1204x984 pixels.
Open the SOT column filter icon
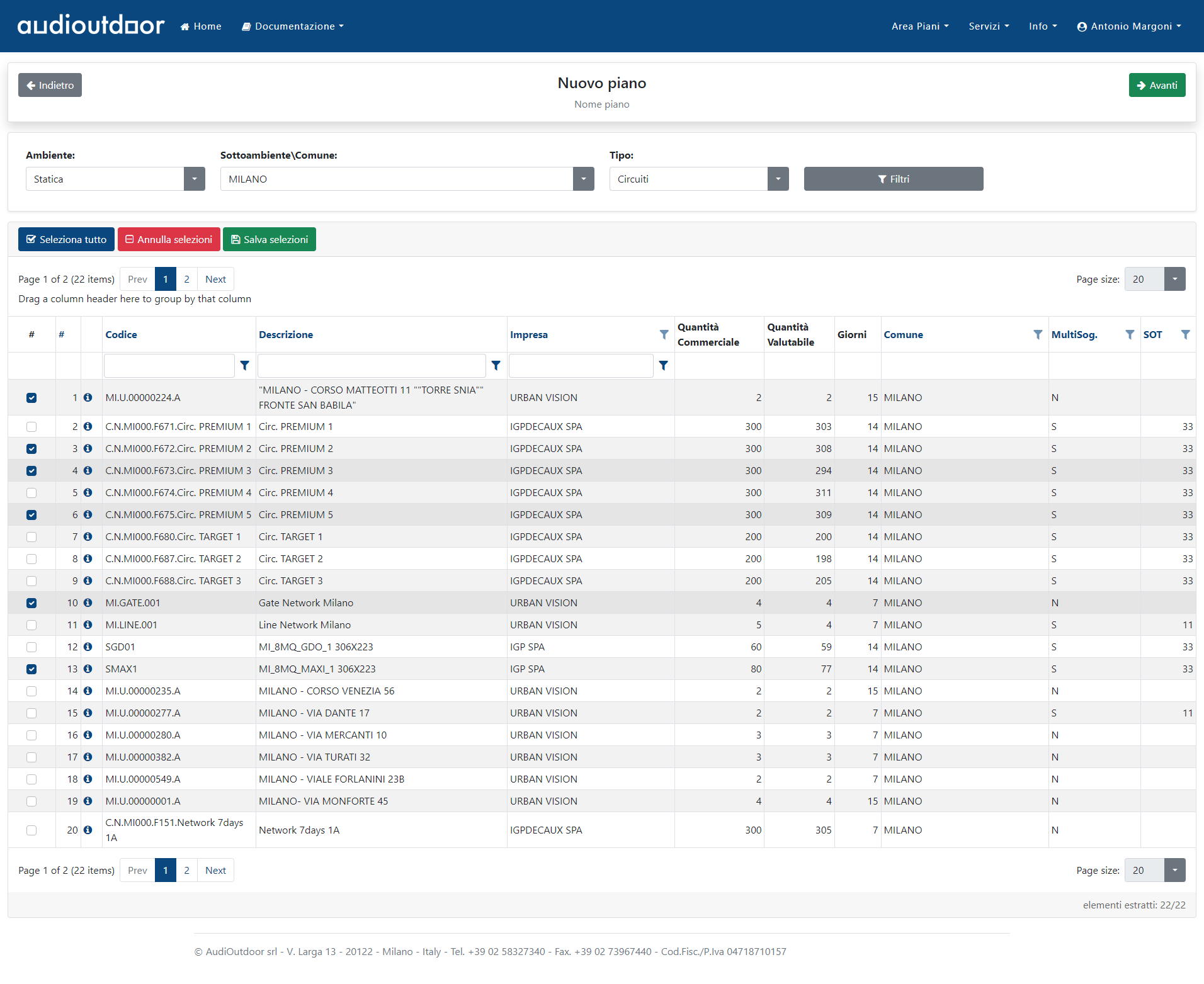pyautogui.click(x=1185, y=334)
